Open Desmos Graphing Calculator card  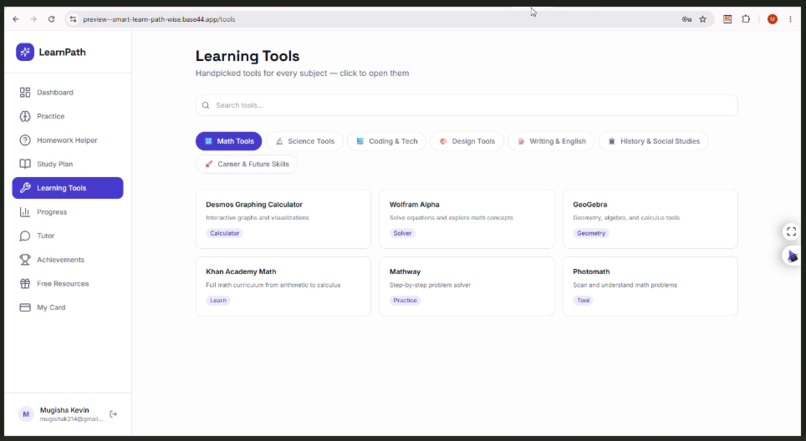283,219
